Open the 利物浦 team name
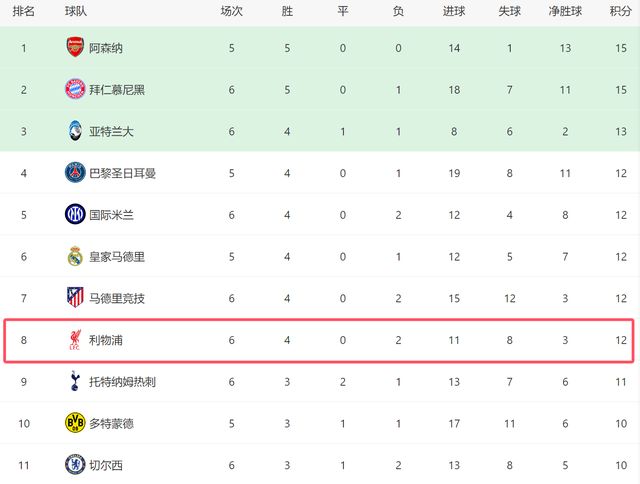The width and height of the screenshot is (640, 484). point(106,340)
